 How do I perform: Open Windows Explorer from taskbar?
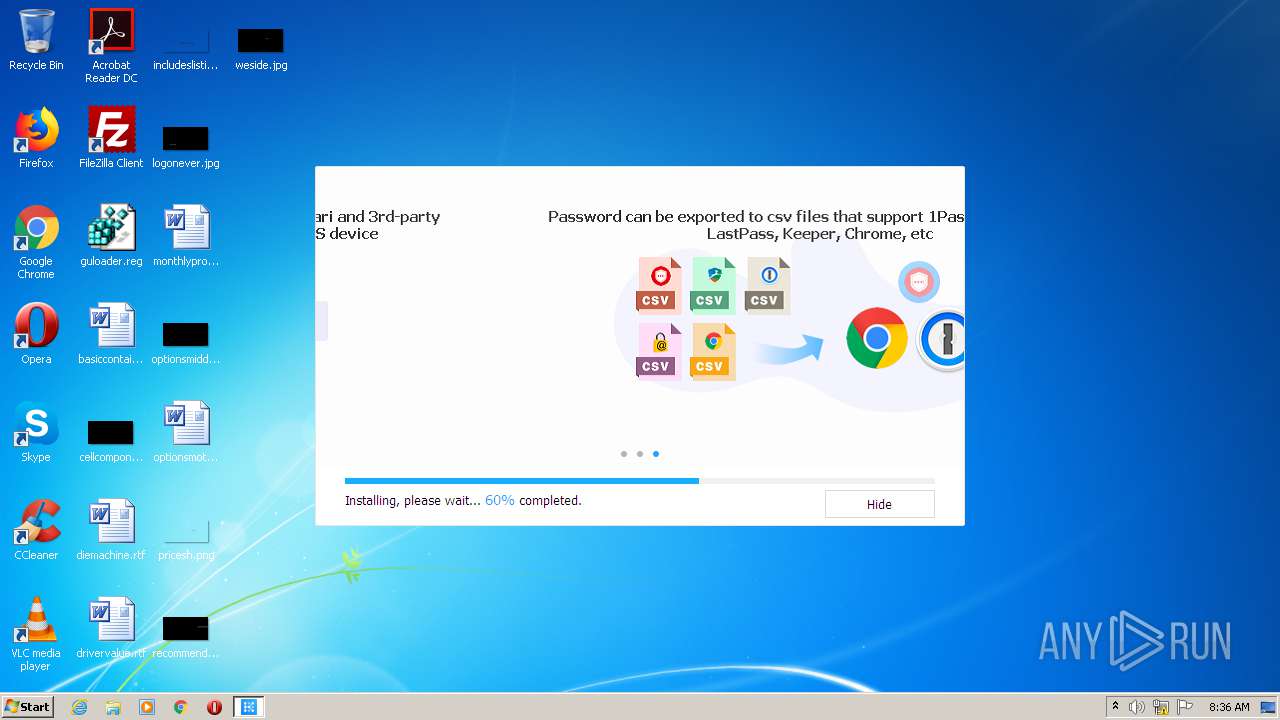coord(113,707)
